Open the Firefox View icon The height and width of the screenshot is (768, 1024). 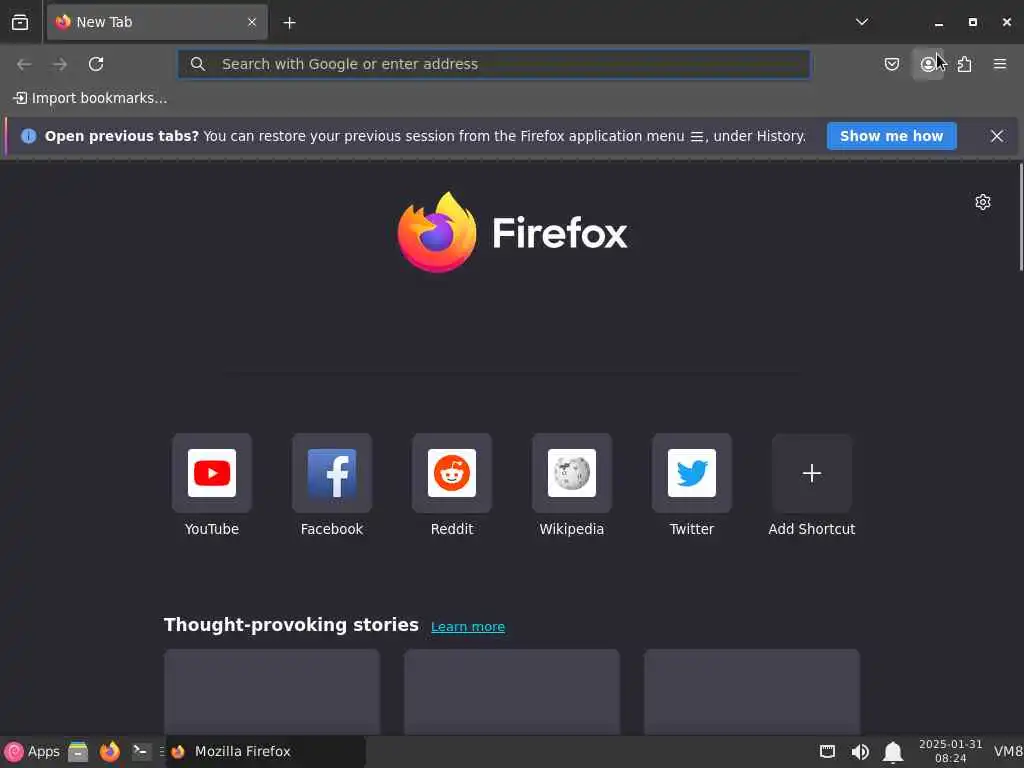coord(20,22)
